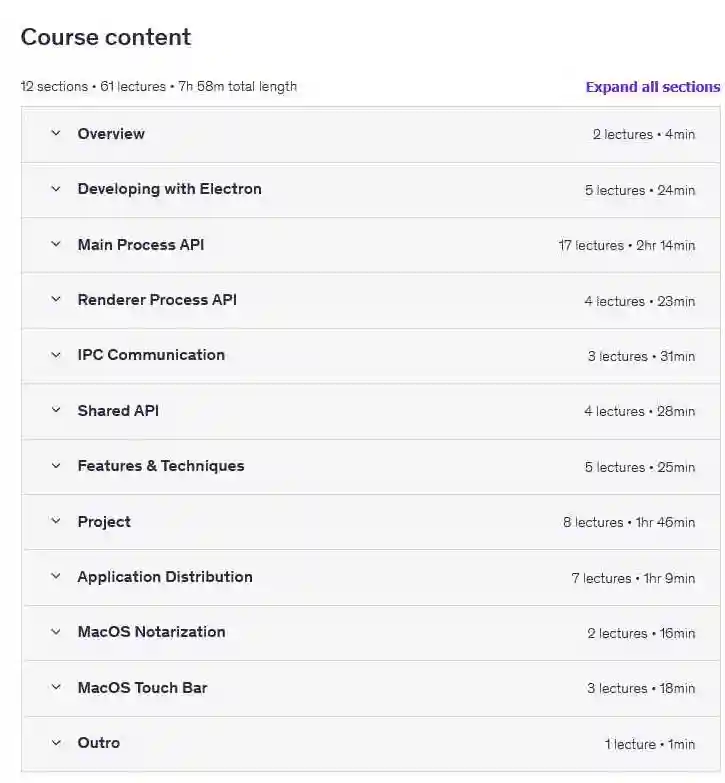Select the Main Process API title
Image resolution: width=725 pixels, height=783 pixels.
coord(141,244)
